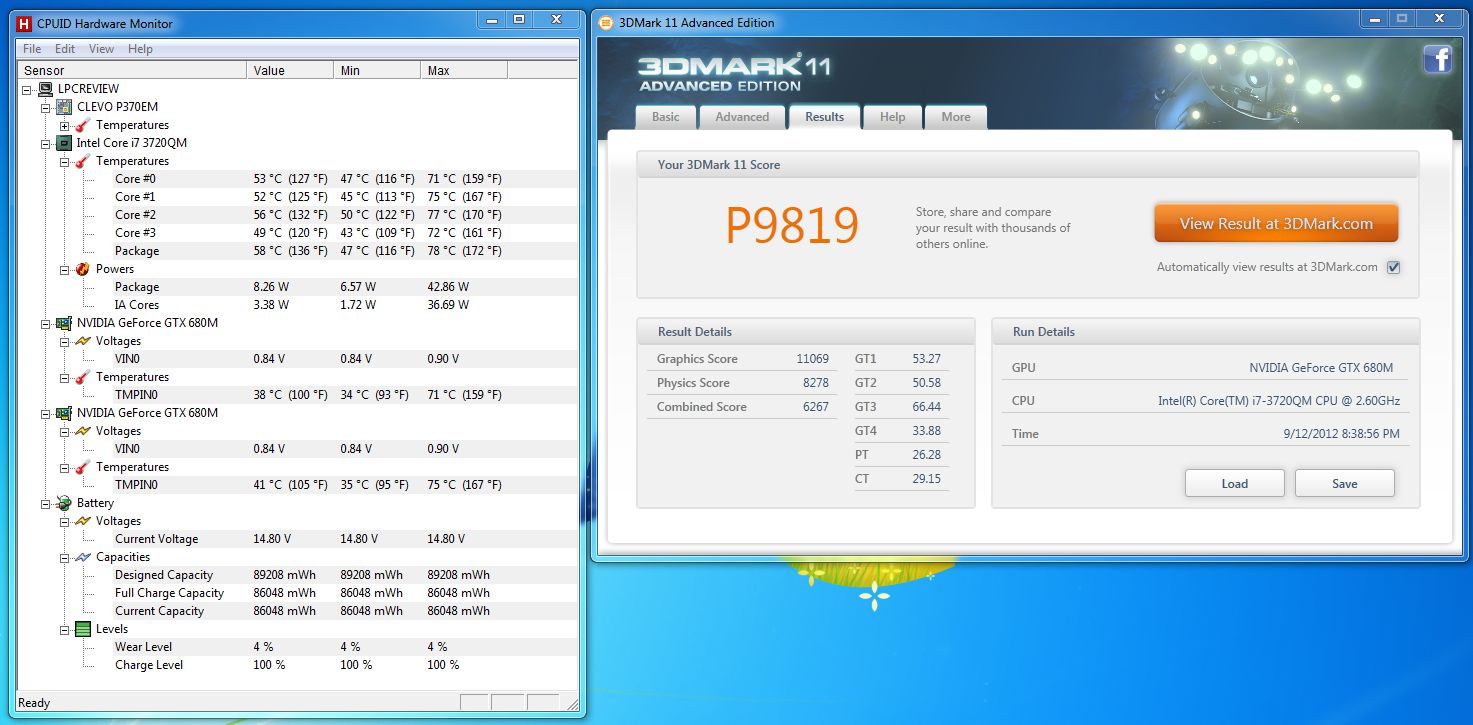Click the LPCREVIEW computer icon
Viewport: 1473px width, 725px height.
pos(46,89)
